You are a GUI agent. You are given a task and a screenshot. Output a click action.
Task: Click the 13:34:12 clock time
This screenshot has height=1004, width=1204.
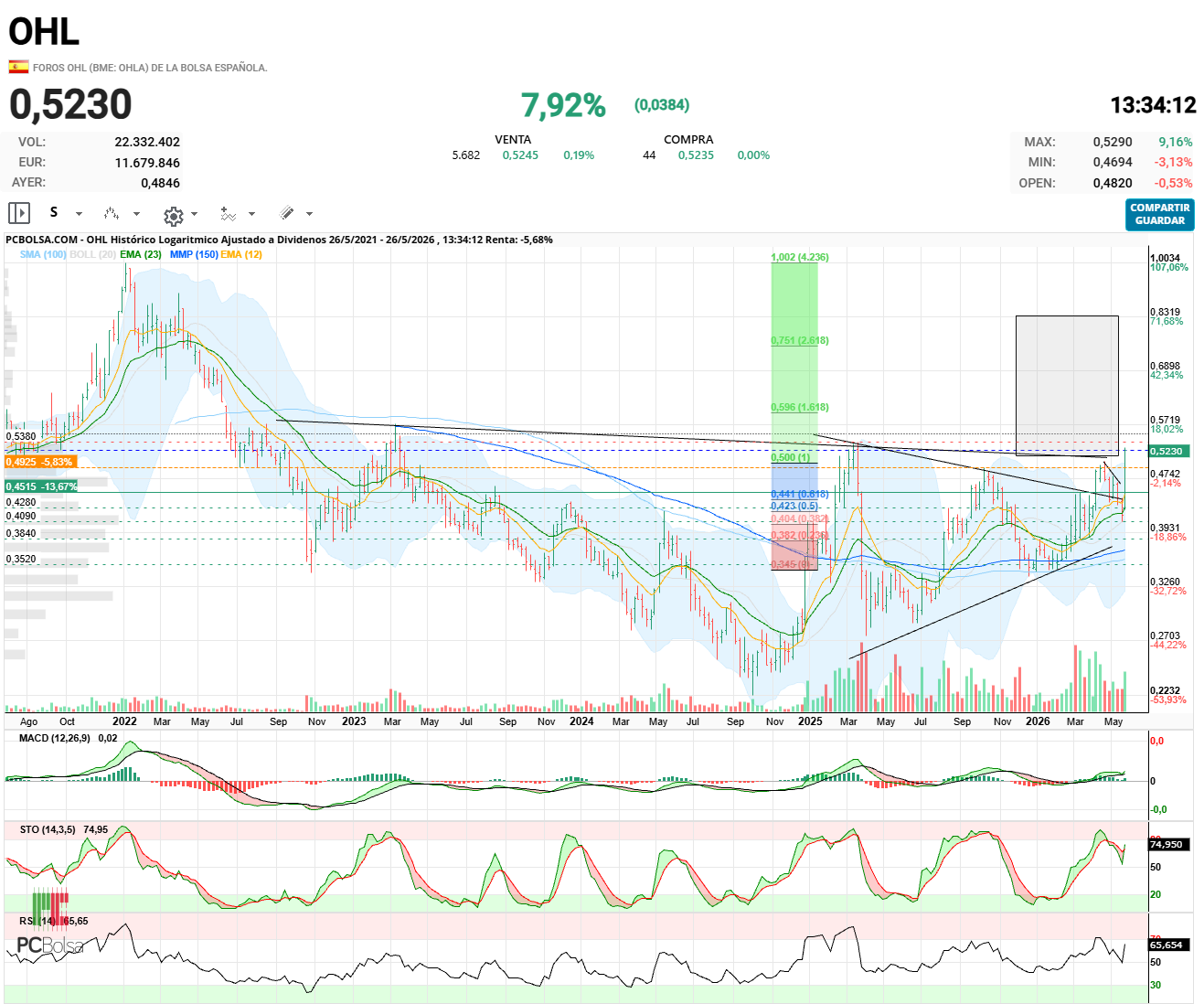pos(1153,105)
